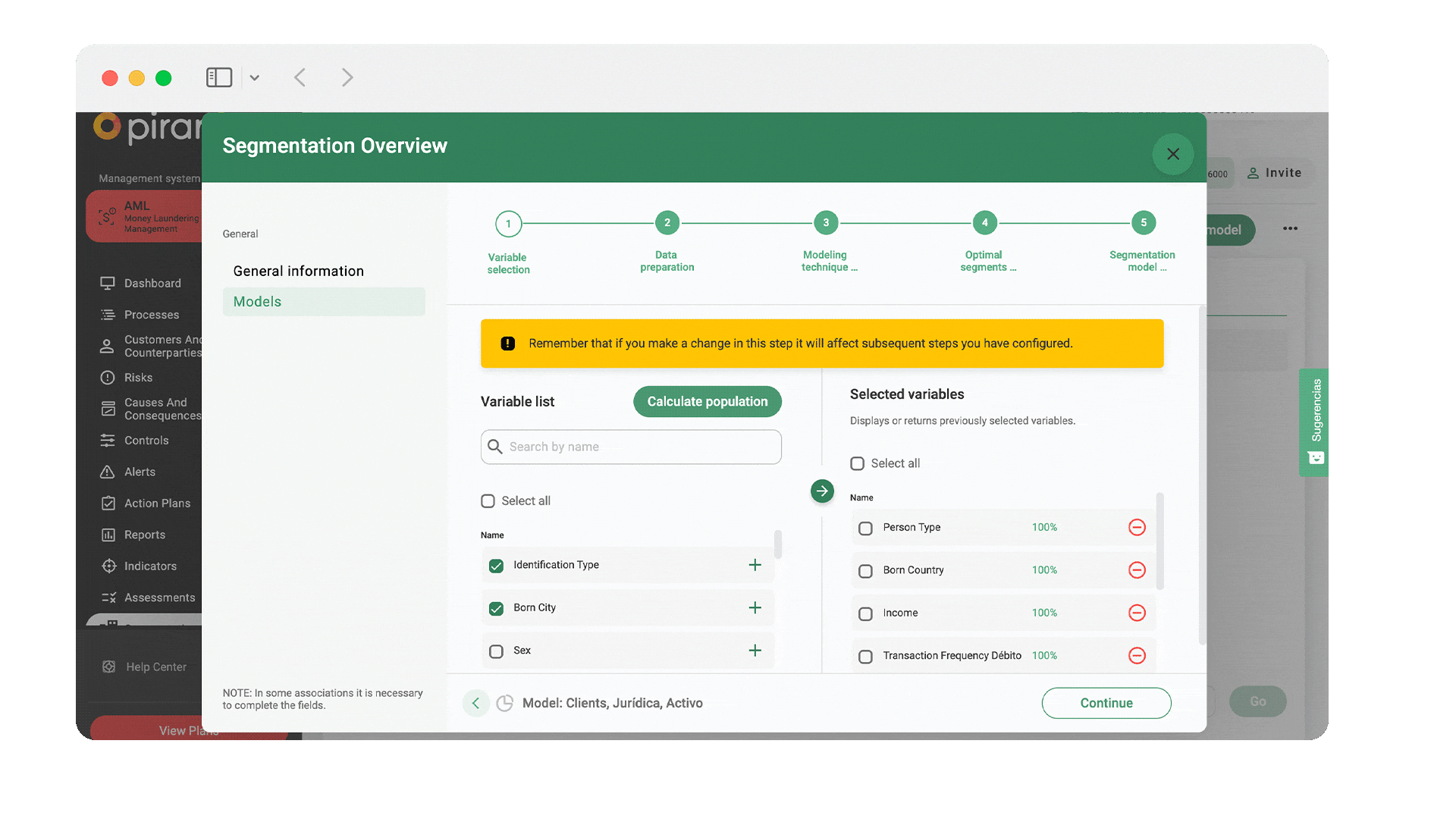Click the Calculate population button

coord(707,401)
